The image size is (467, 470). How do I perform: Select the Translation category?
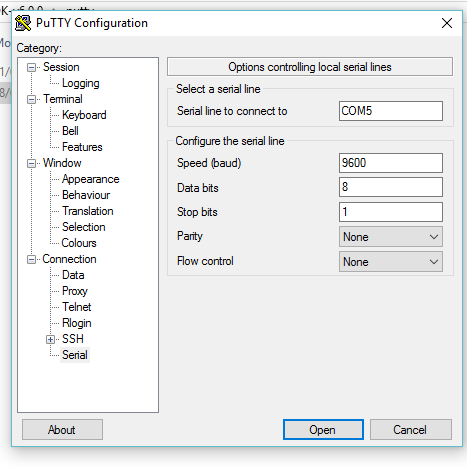(x=88, y=211)
